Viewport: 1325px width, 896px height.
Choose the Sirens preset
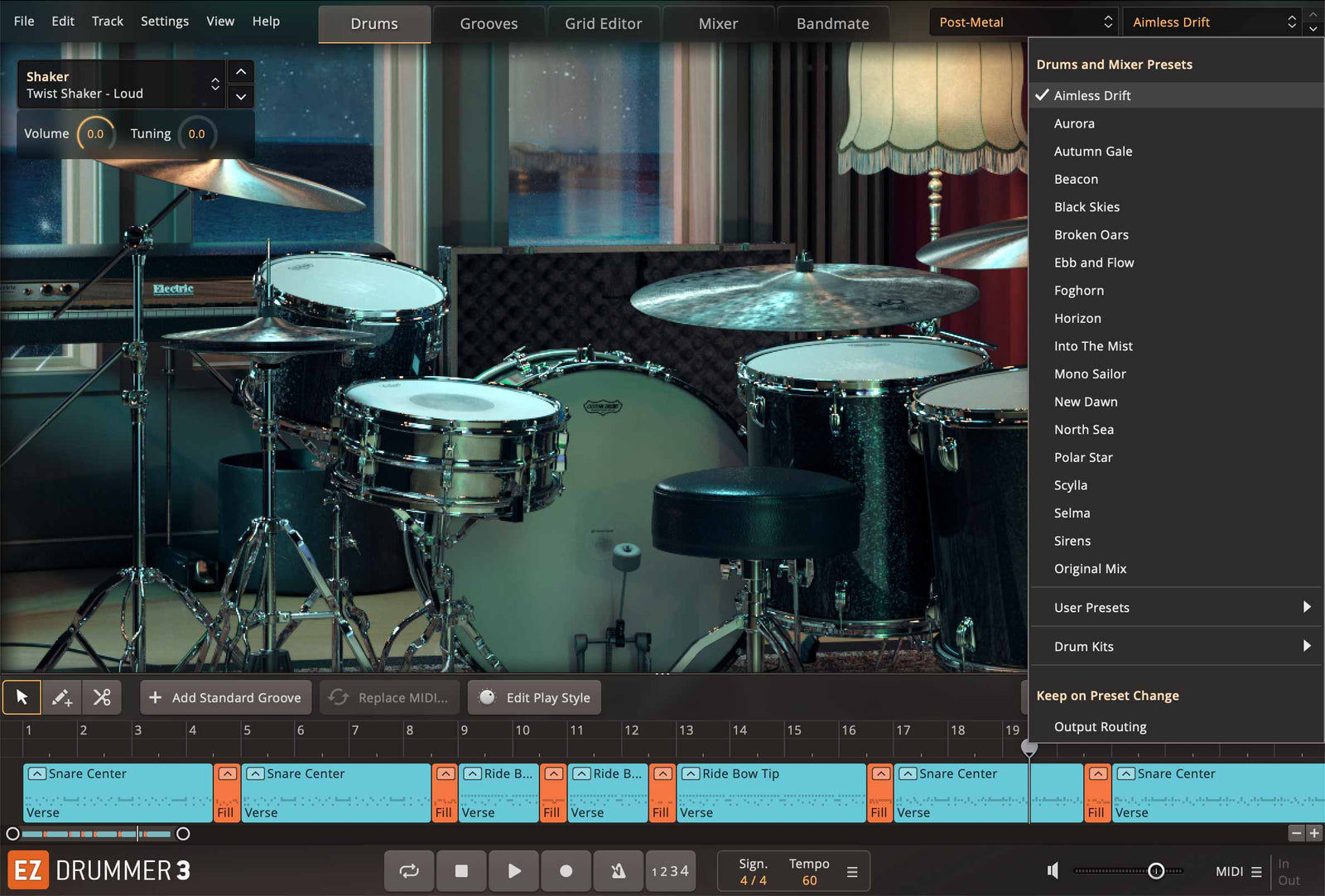[x=1176, y=541]
